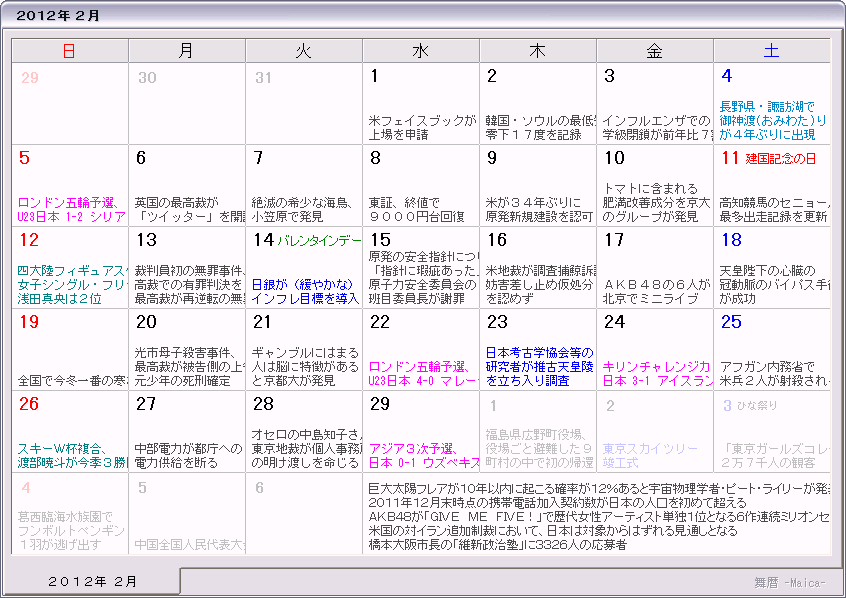The image size is (846, 598).
Task: Select greyed March 5 with 中国全国人民代表大 entry
Action: [187, 514]
